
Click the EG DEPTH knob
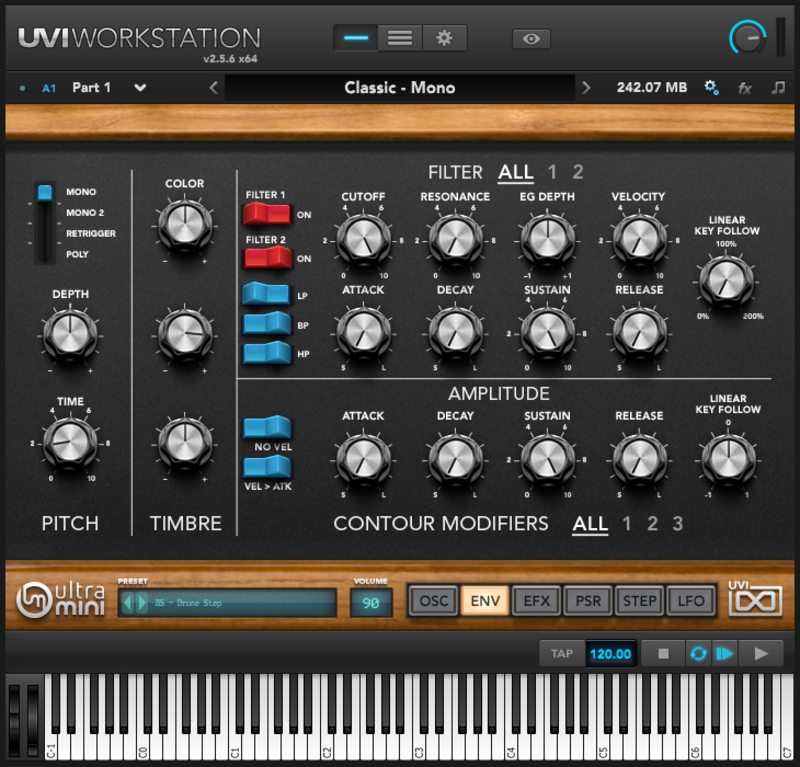[547, 239]
